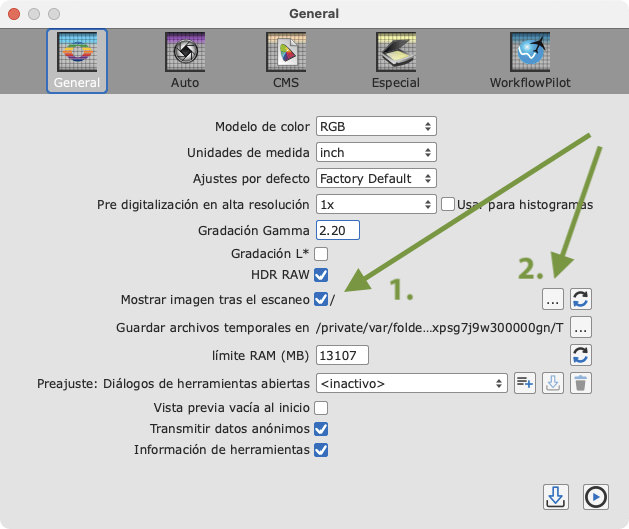Viewport: 629px width, 529px height.
Task: Click the bottom-right play arrow icon
Action: [x=595, y=496]
